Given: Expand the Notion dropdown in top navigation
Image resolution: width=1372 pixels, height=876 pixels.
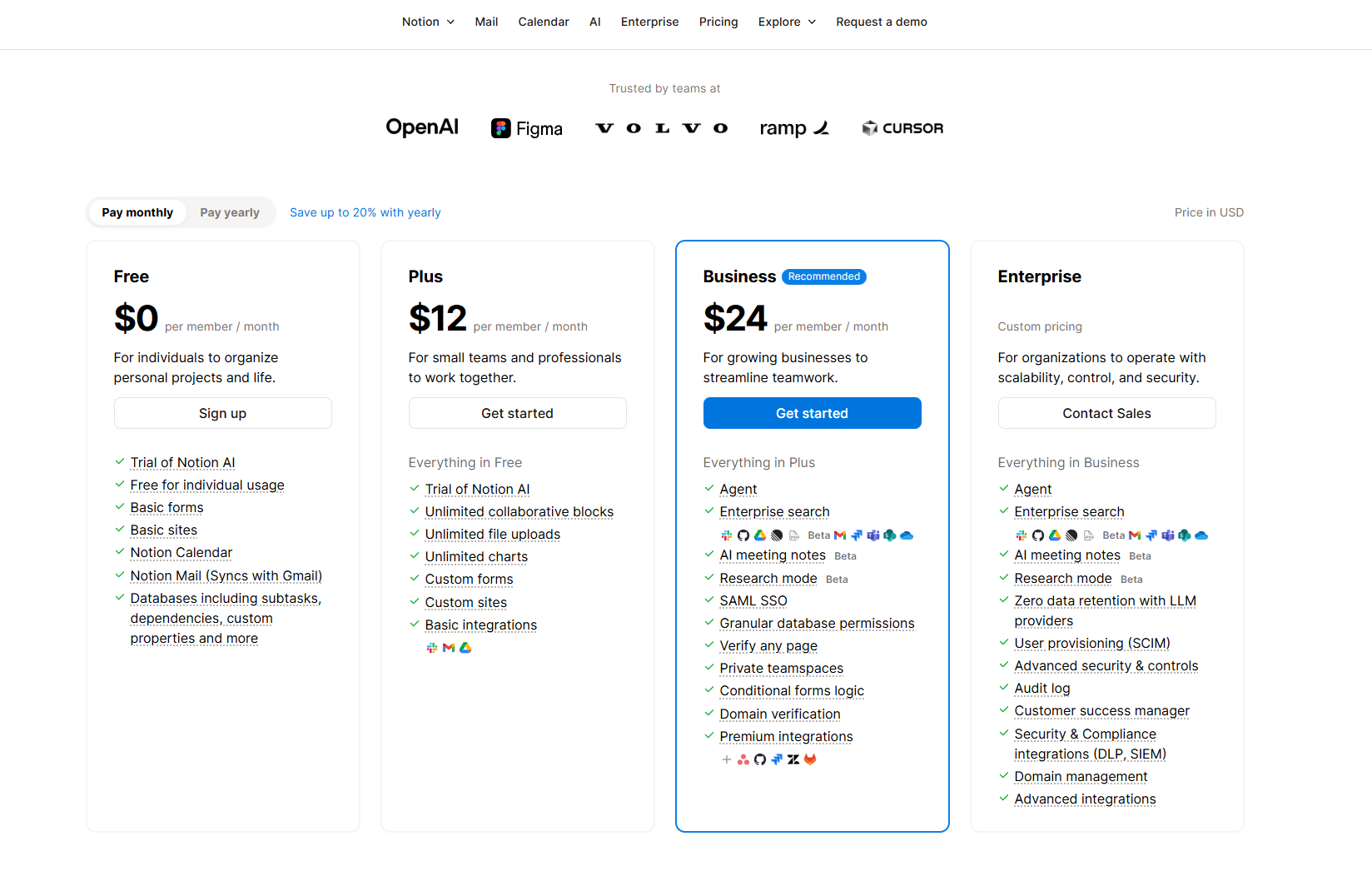Looking at the screenshot, I should point(428,22).
